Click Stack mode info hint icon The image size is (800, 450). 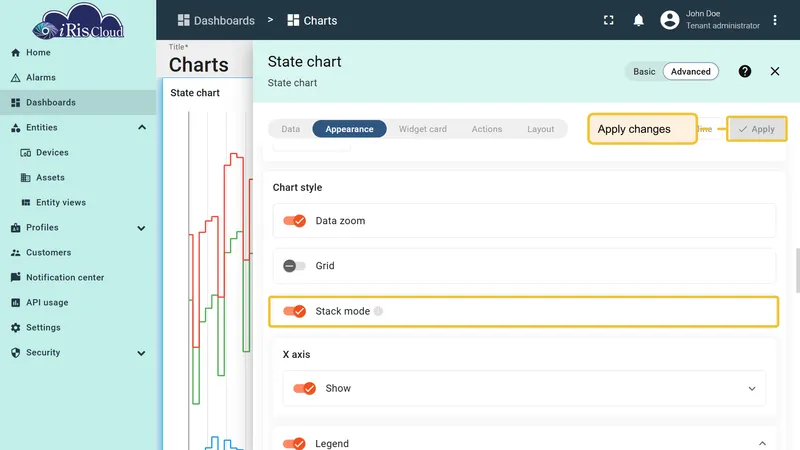click(x=378, y=311)
